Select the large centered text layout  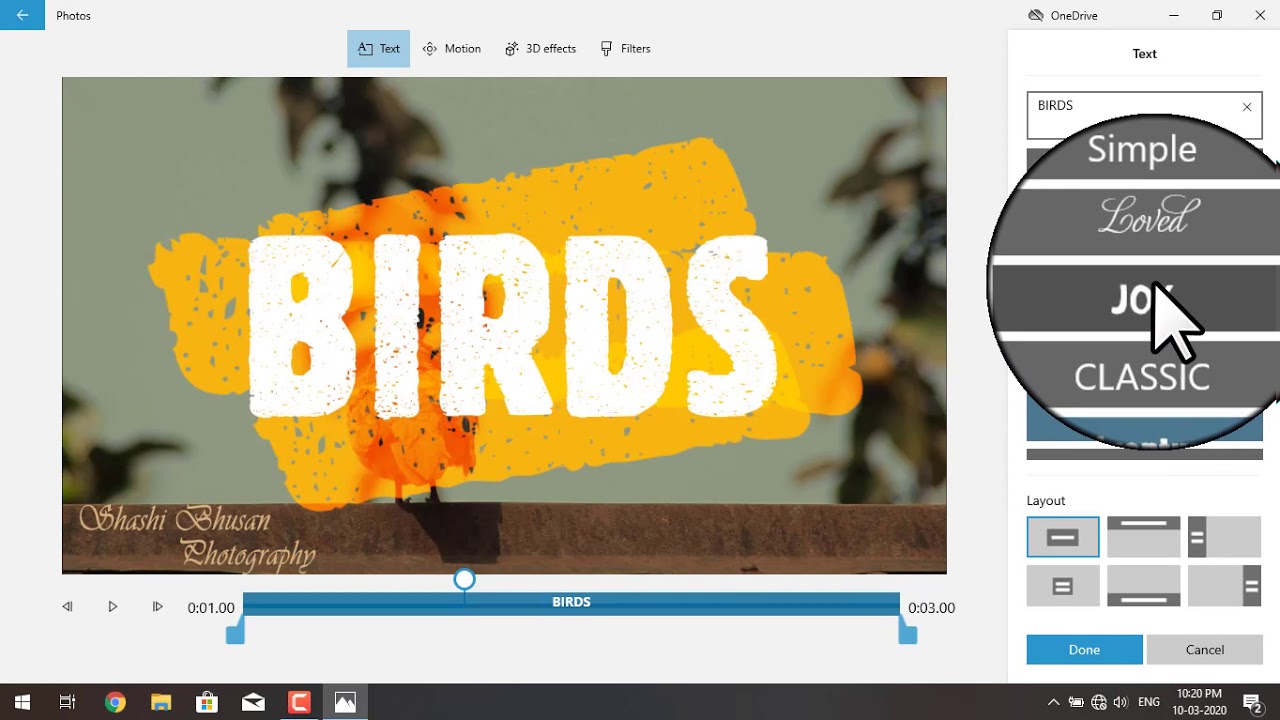(1063, 537)
